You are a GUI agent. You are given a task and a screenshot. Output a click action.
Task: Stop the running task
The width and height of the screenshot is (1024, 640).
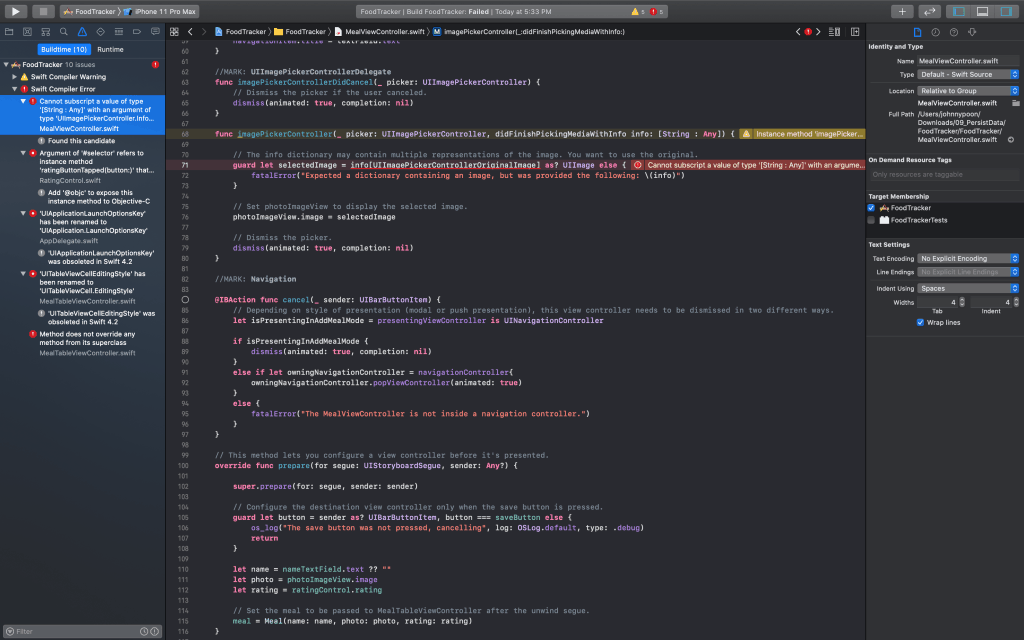click(43, 11)
